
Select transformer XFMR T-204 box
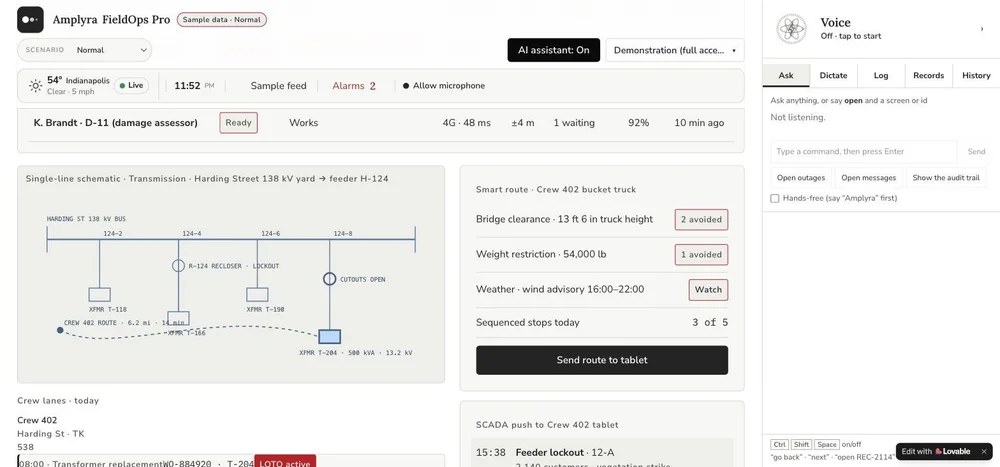tap(330, 336)
